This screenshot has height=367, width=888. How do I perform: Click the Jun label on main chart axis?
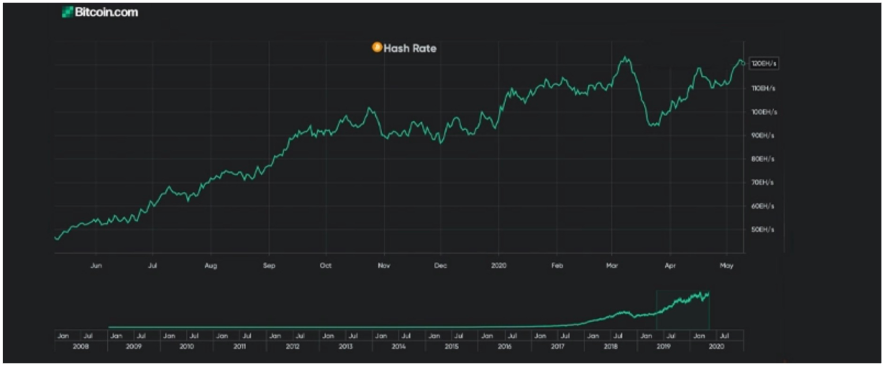[96, 265]
